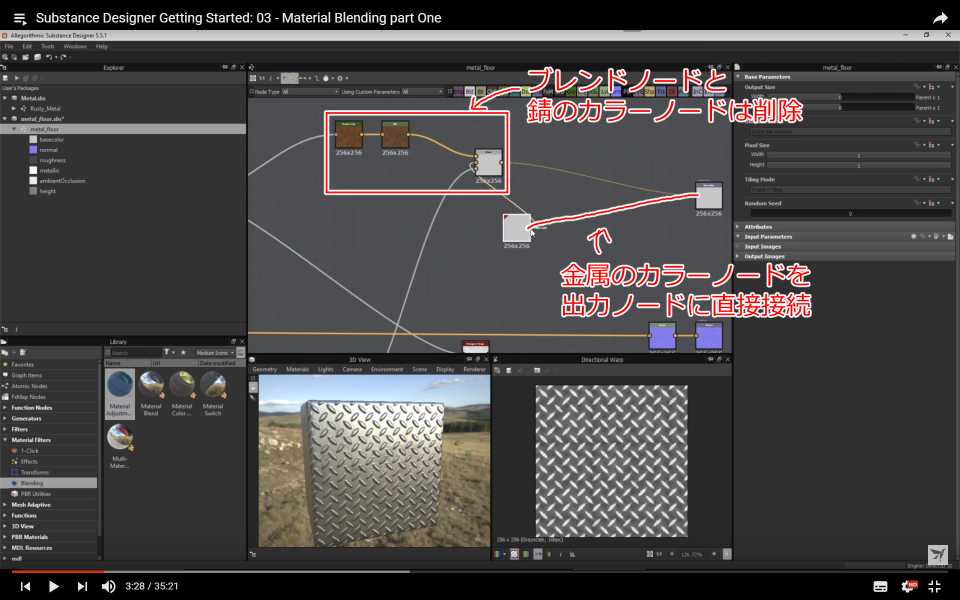Open the Medium Icons dropdown

click(x=216, y=353)
